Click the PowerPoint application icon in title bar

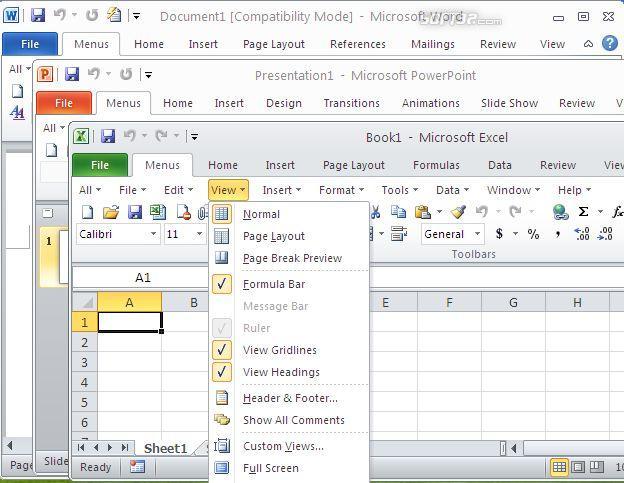[45, 74]
